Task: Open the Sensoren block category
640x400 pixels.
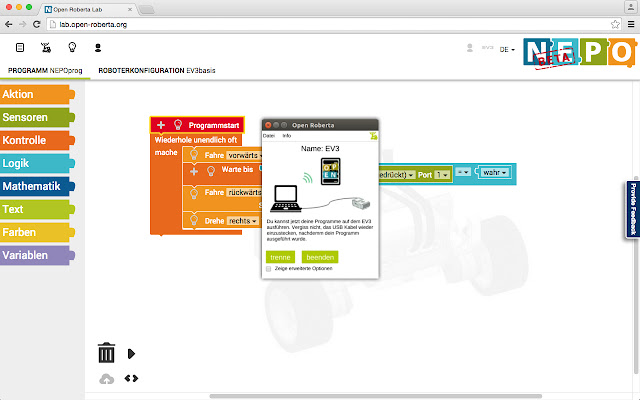Action: tap(37, 117)
